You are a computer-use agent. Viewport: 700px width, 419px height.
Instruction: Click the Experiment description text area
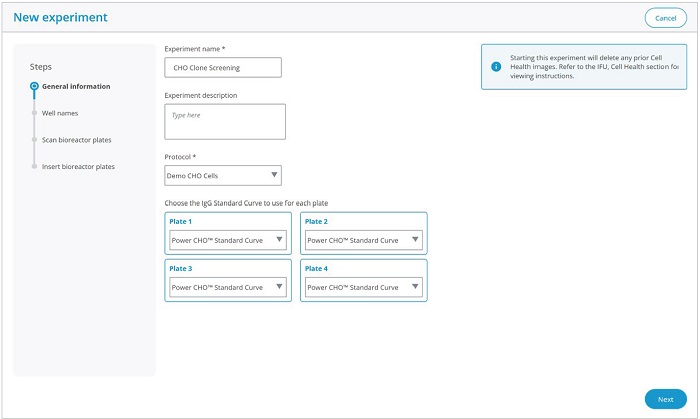225,122
